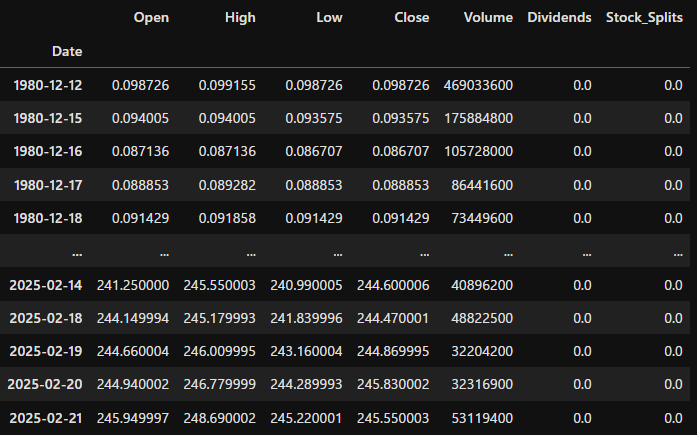The height and width of the screenshot is (435, 697).
Task: Click close value 244.470001
Action: click(393, 318)
